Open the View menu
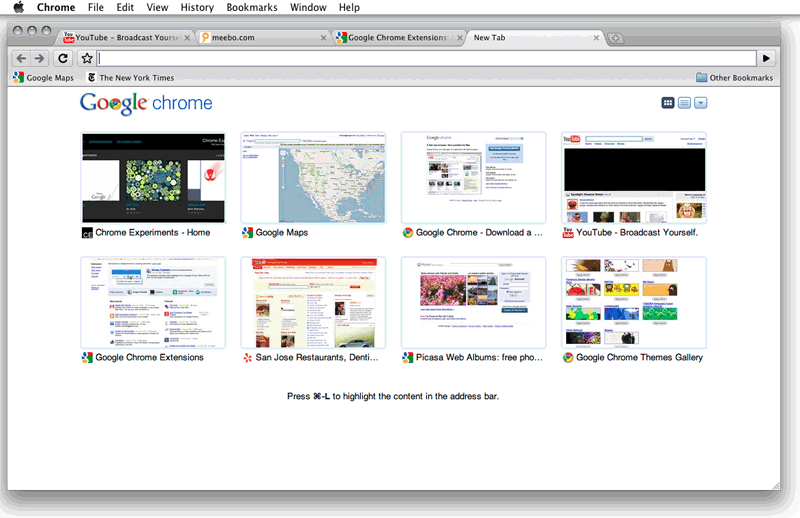 tap(157, 7)
